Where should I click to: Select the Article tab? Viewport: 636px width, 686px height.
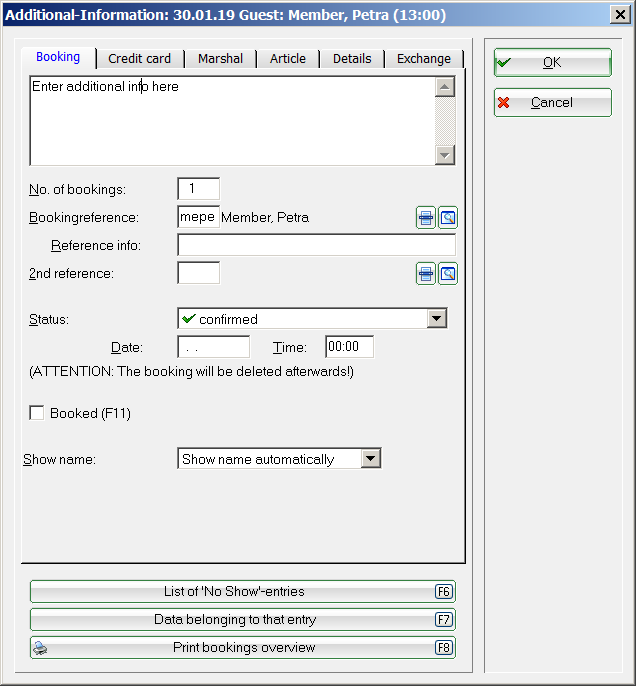pyautogui.click(x=288, y=59)
